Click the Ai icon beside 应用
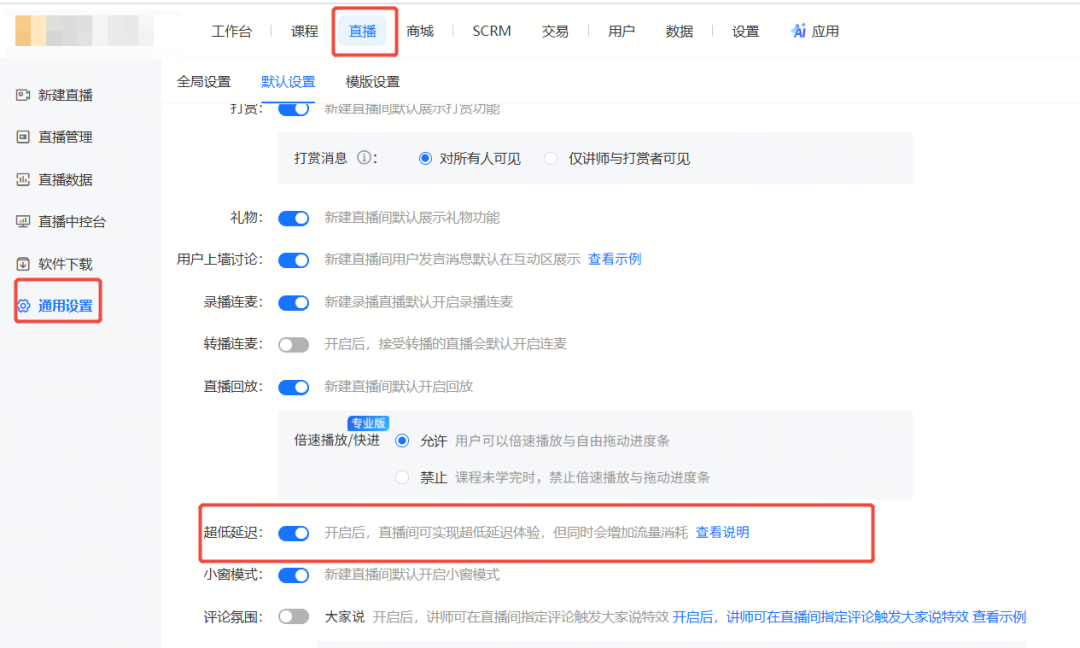 798,31
